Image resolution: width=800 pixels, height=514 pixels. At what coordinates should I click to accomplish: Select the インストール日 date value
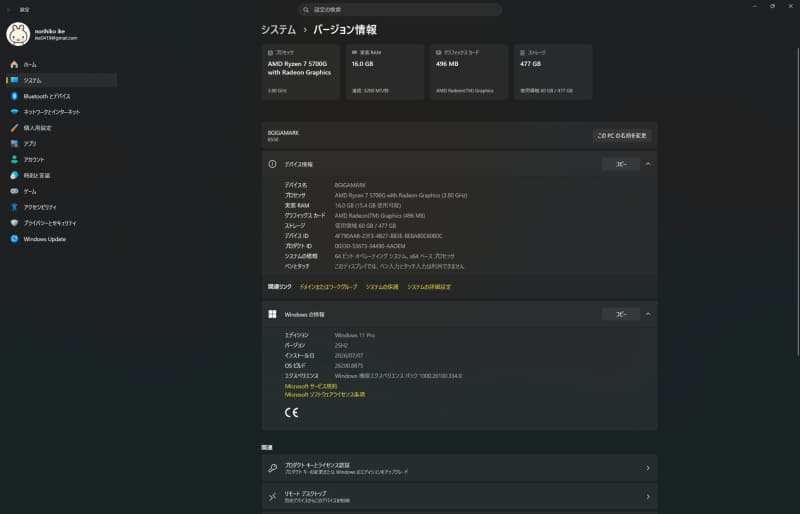point(349,356)
